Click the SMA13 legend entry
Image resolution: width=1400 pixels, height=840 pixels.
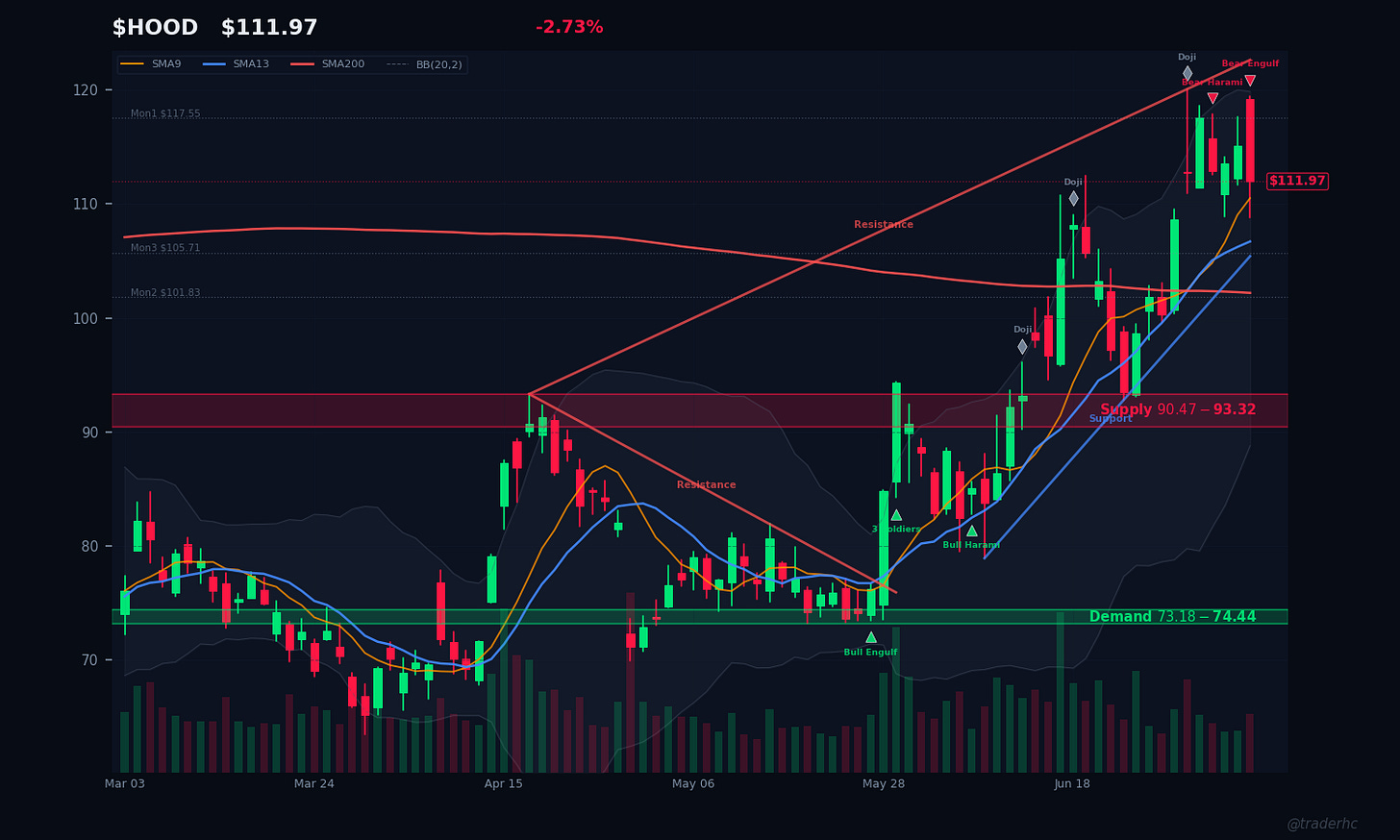point(236,64)
